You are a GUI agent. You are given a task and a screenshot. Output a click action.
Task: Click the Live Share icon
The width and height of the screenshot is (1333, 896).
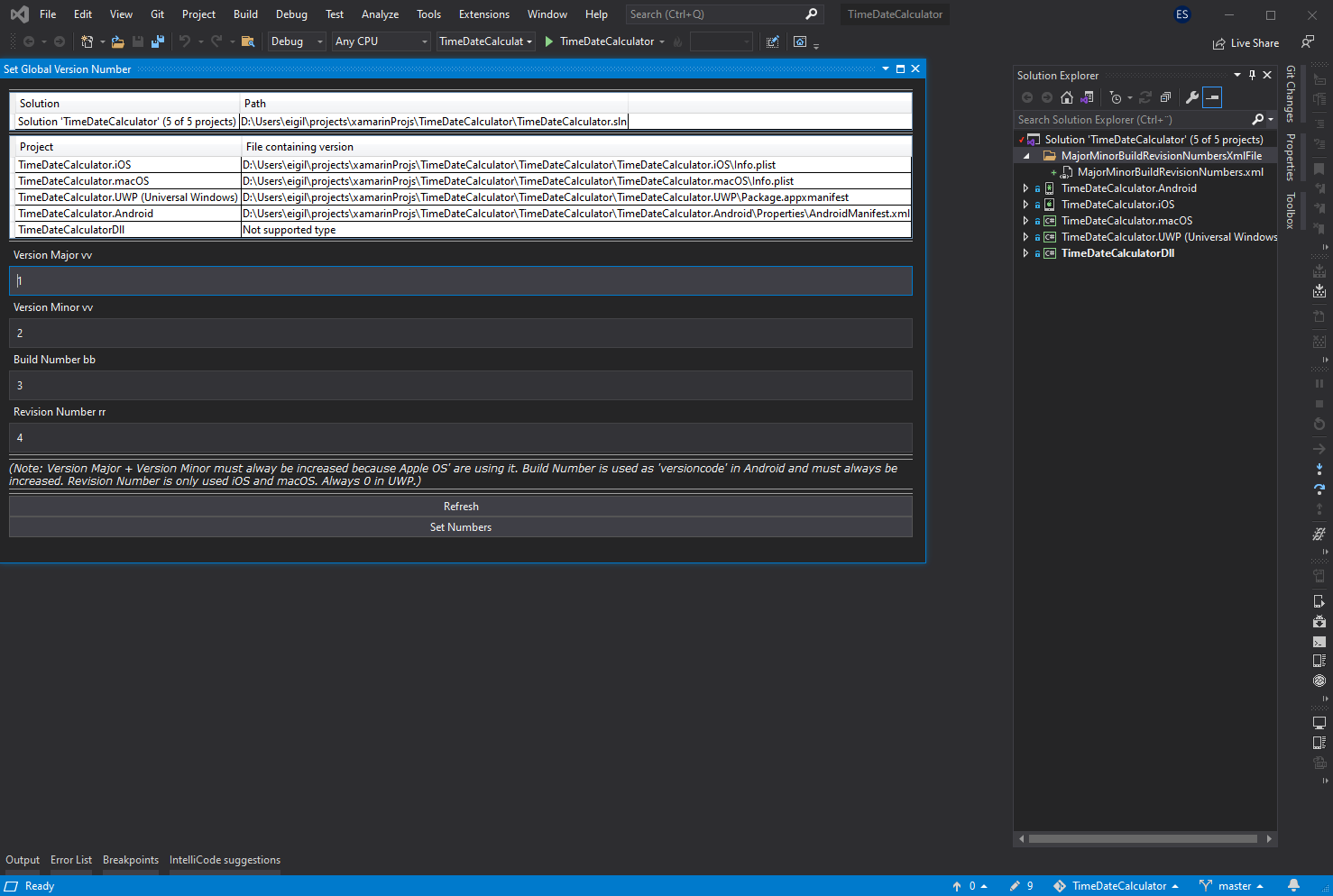pyautogui.click(x=1219, y=43)
